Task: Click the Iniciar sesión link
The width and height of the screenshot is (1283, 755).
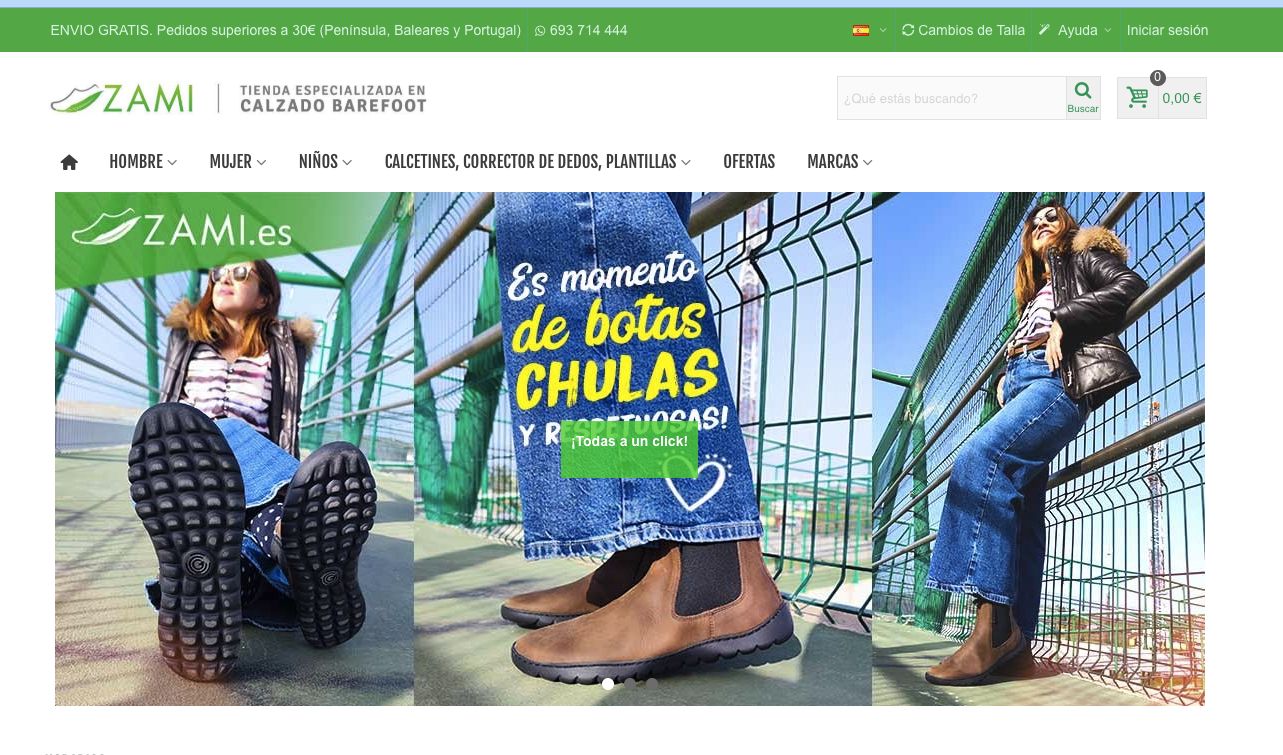Action: pos(1167,30)
